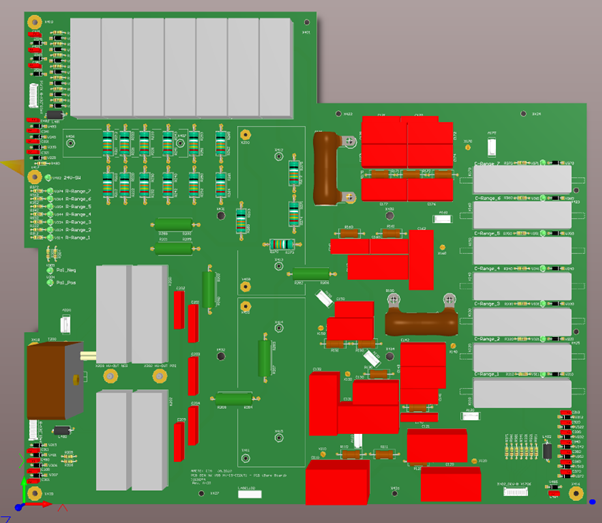Select the 240-SW LED indicator
Image resolution: width=602 pixels, height=523 pixels.
(x=49, y=176)
